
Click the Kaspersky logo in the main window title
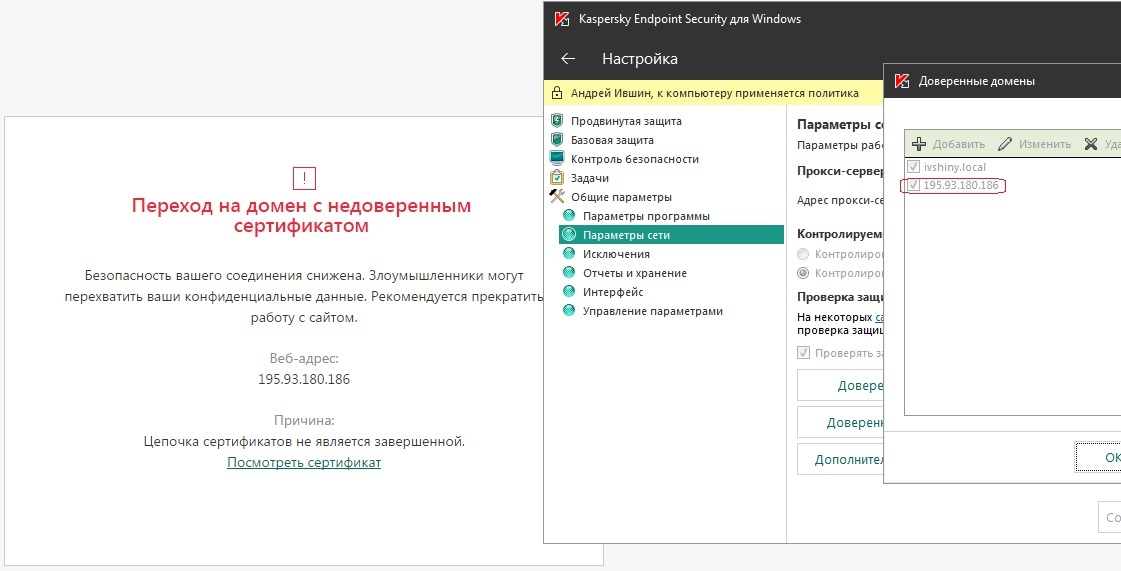tap(562, 19)
